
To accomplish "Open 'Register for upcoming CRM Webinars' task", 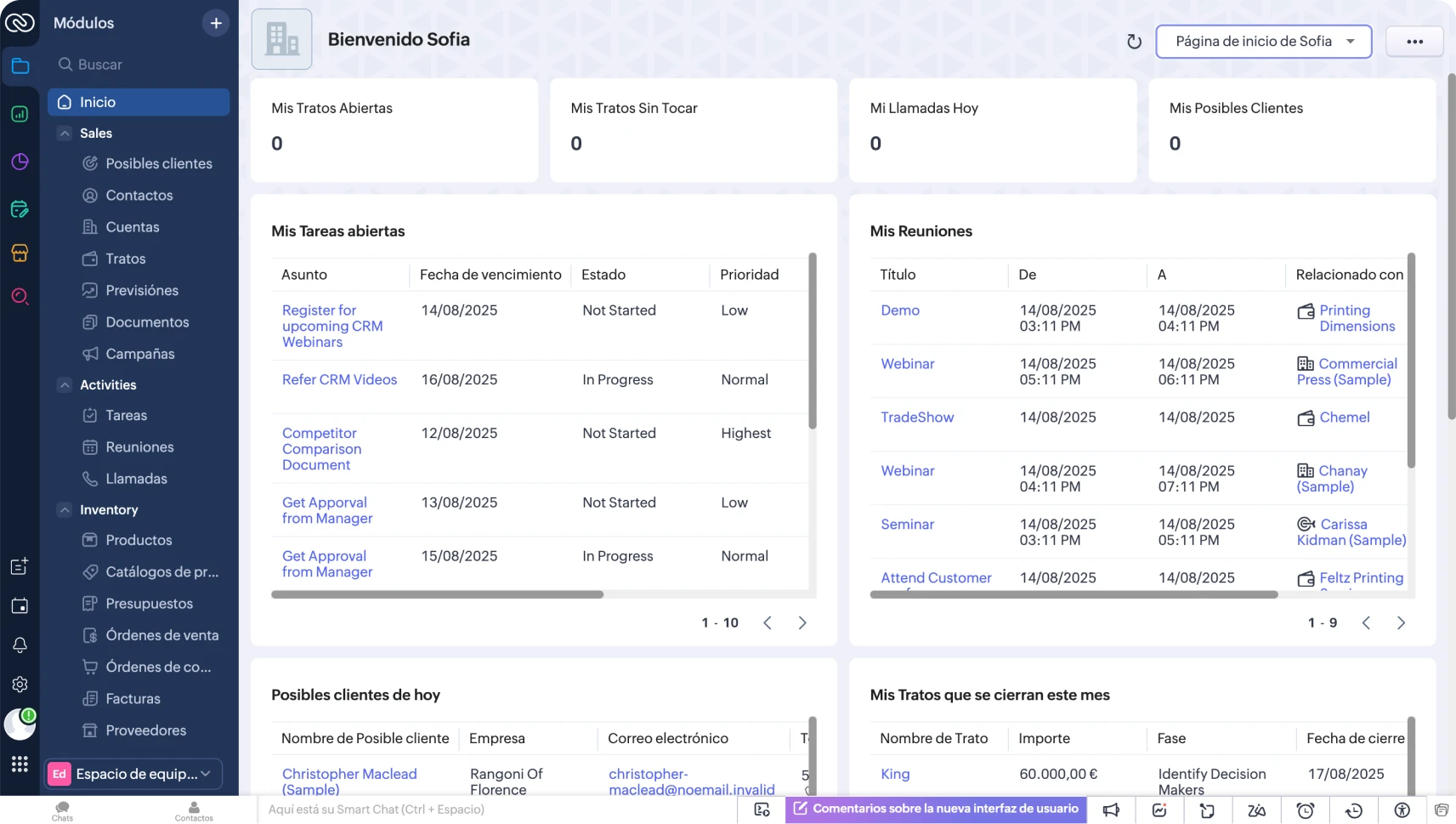I will (332, 327).
